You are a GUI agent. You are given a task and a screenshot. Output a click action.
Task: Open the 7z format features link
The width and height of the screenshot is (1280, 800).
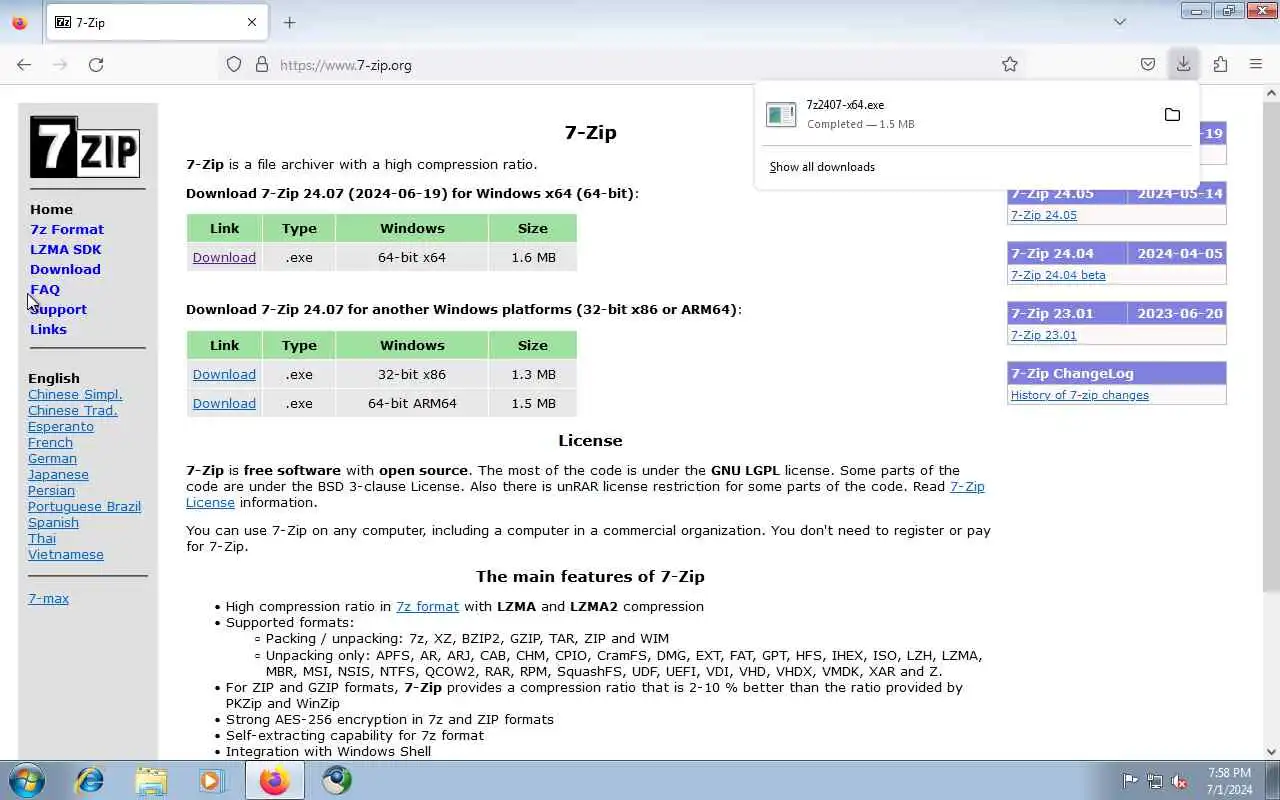click(427, 606)
